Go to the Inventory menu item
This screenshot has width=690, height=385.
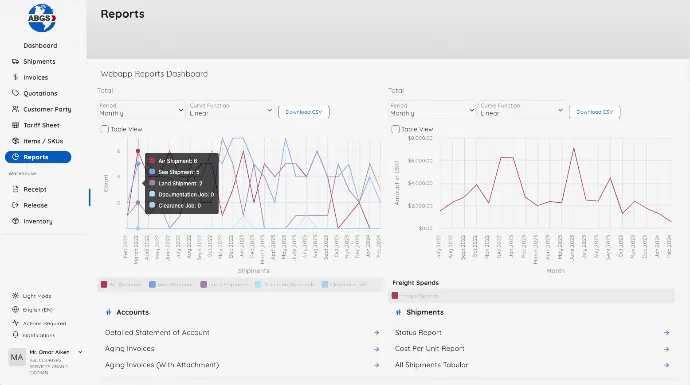(38, 221)
